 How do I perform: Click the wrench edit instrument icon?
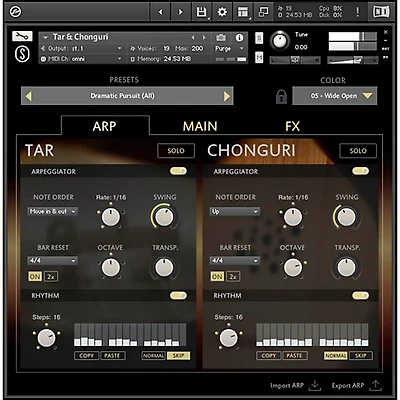coord(22,36)
